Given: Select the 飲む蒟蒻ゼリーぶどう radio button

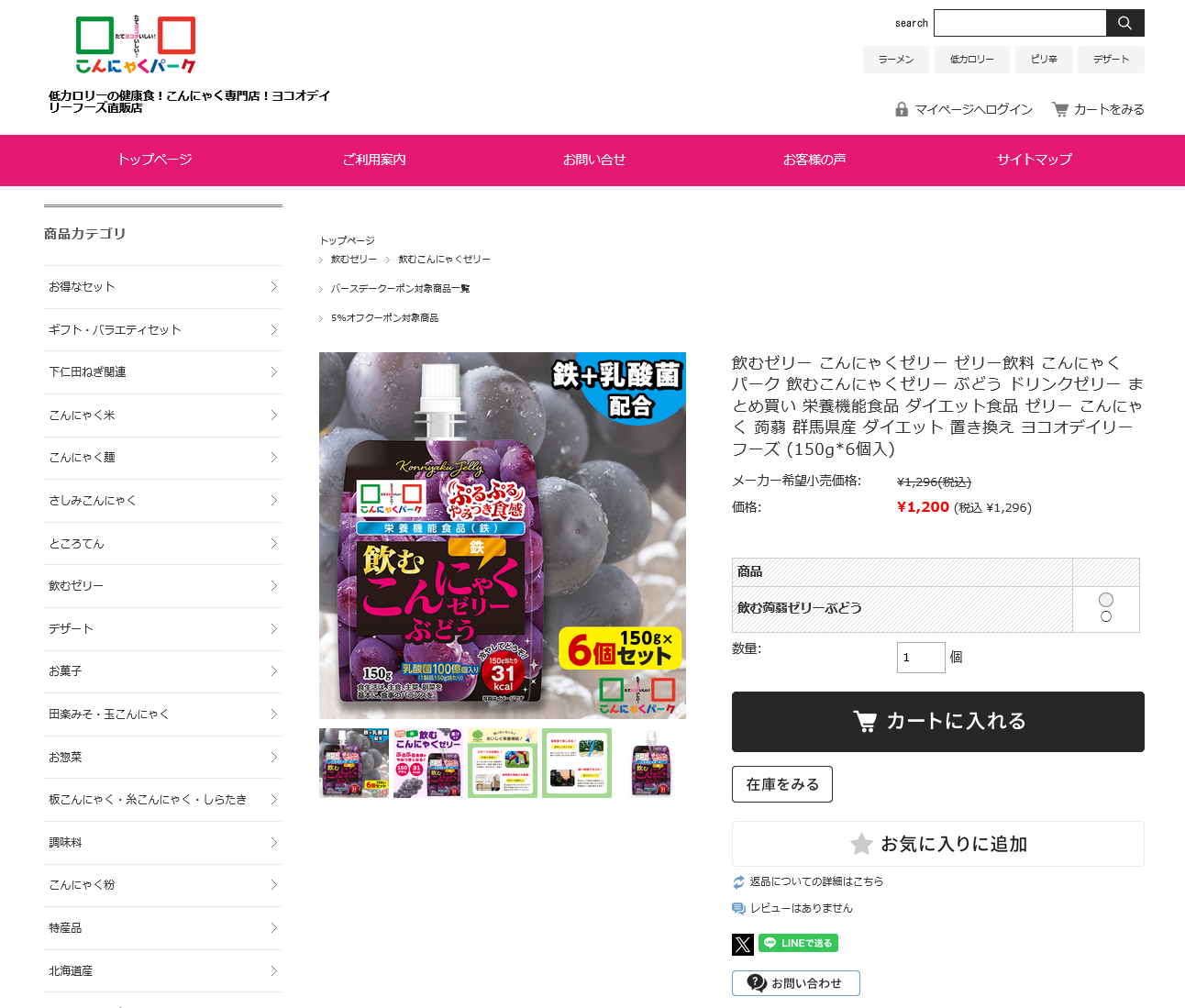Looking at the screenshot, I should 1106,600.
